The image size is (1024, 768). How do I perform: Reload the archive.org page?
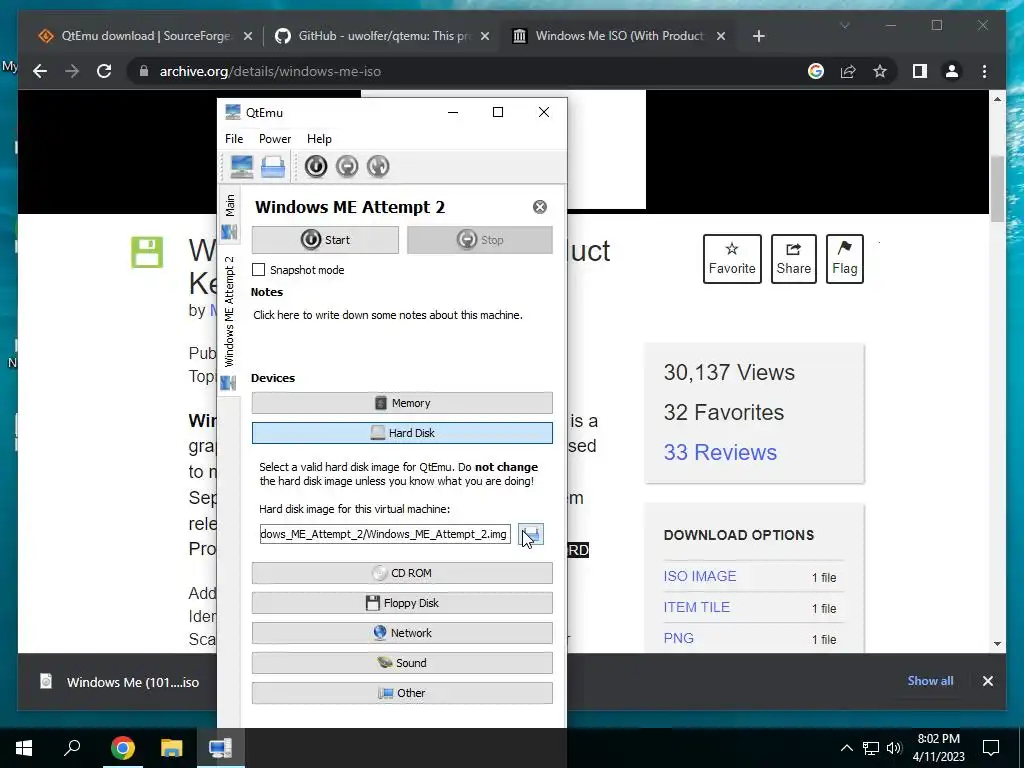click(x=104, y=71)
